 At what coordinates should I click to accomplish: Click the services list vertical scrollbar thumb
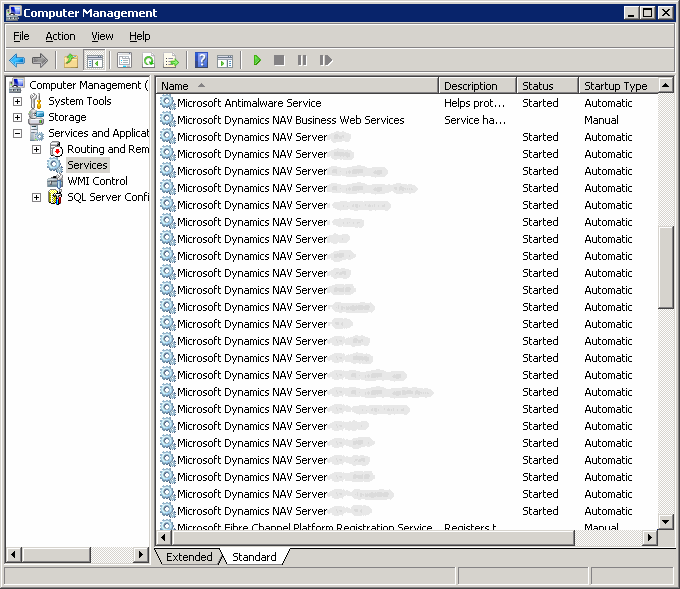666,268
